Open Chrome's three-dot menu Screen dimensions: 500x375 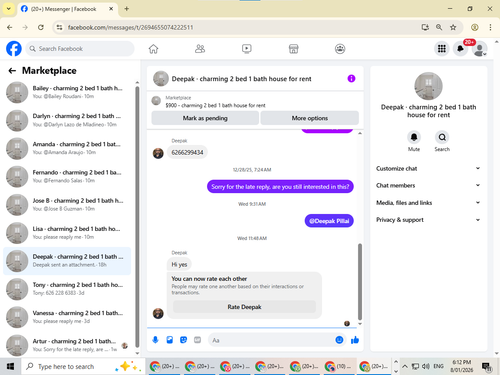pyautogui.click(x=490, y=27)
